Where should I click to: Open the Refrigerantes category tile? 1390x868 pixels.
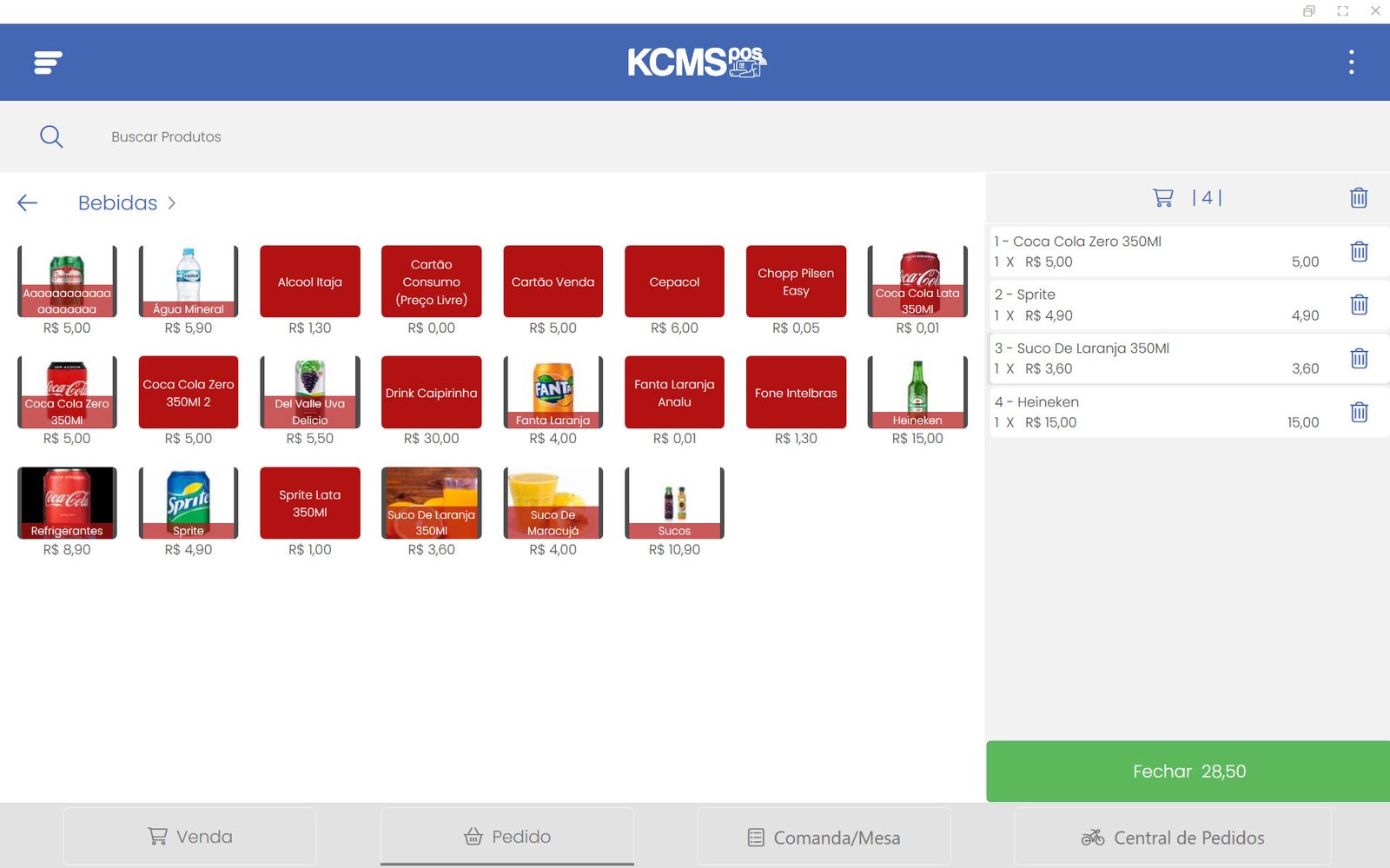tap(67, 502)
